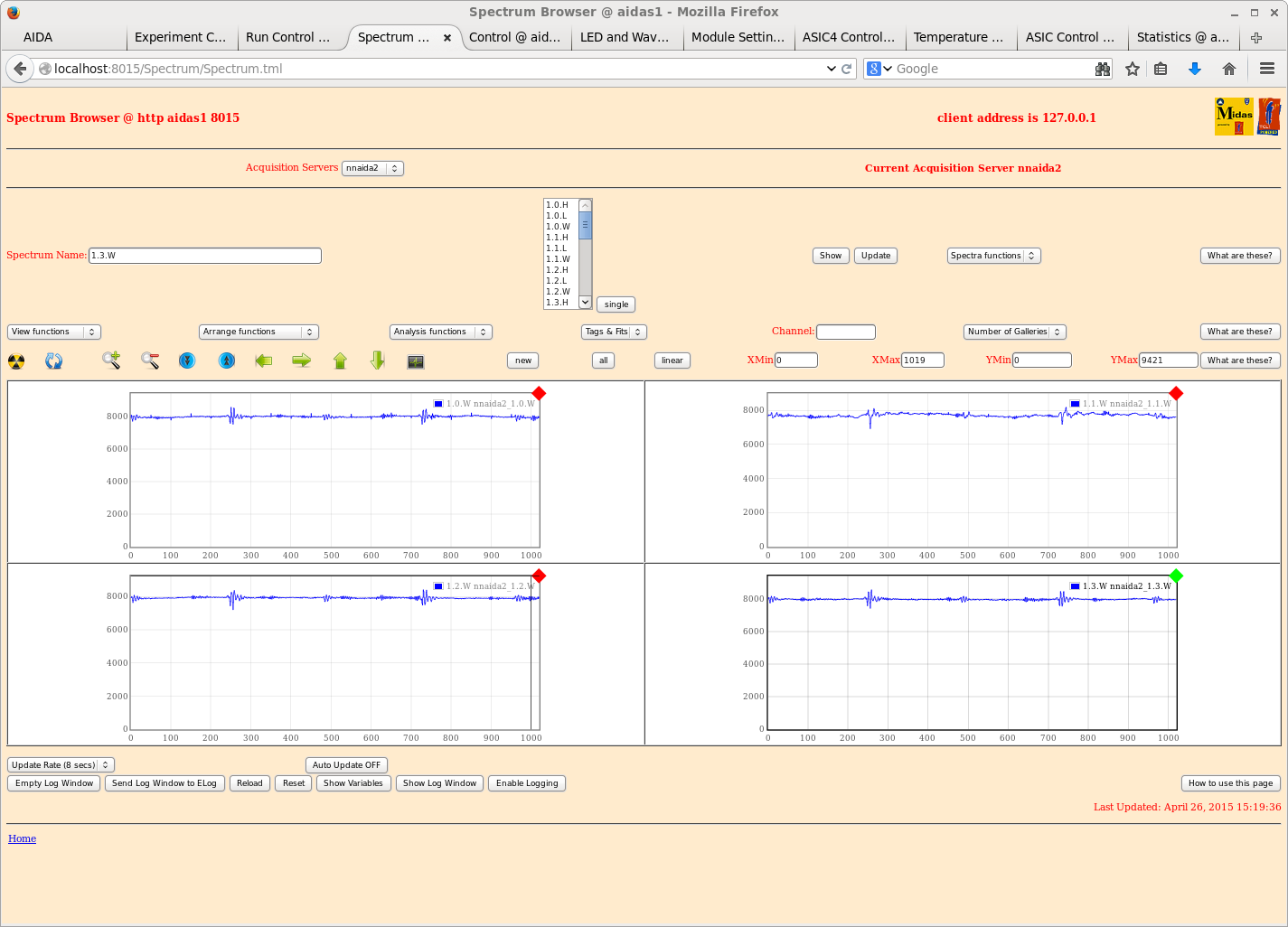Bookmark page with the star icon
The width and height of the screenshot is (1288, 927).
coord(1133,69)
